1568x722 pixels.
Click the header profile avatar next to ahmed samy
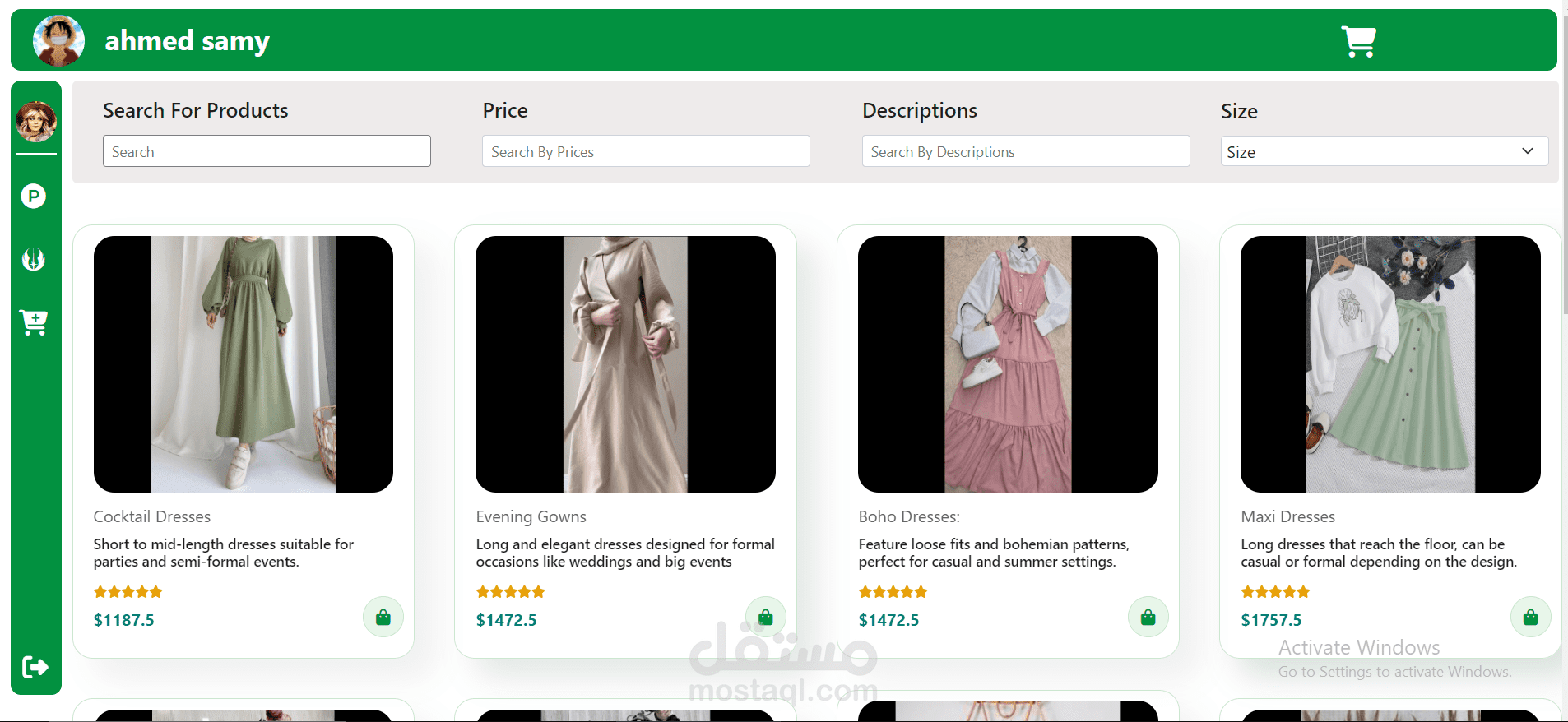click(x=58, y=40)
